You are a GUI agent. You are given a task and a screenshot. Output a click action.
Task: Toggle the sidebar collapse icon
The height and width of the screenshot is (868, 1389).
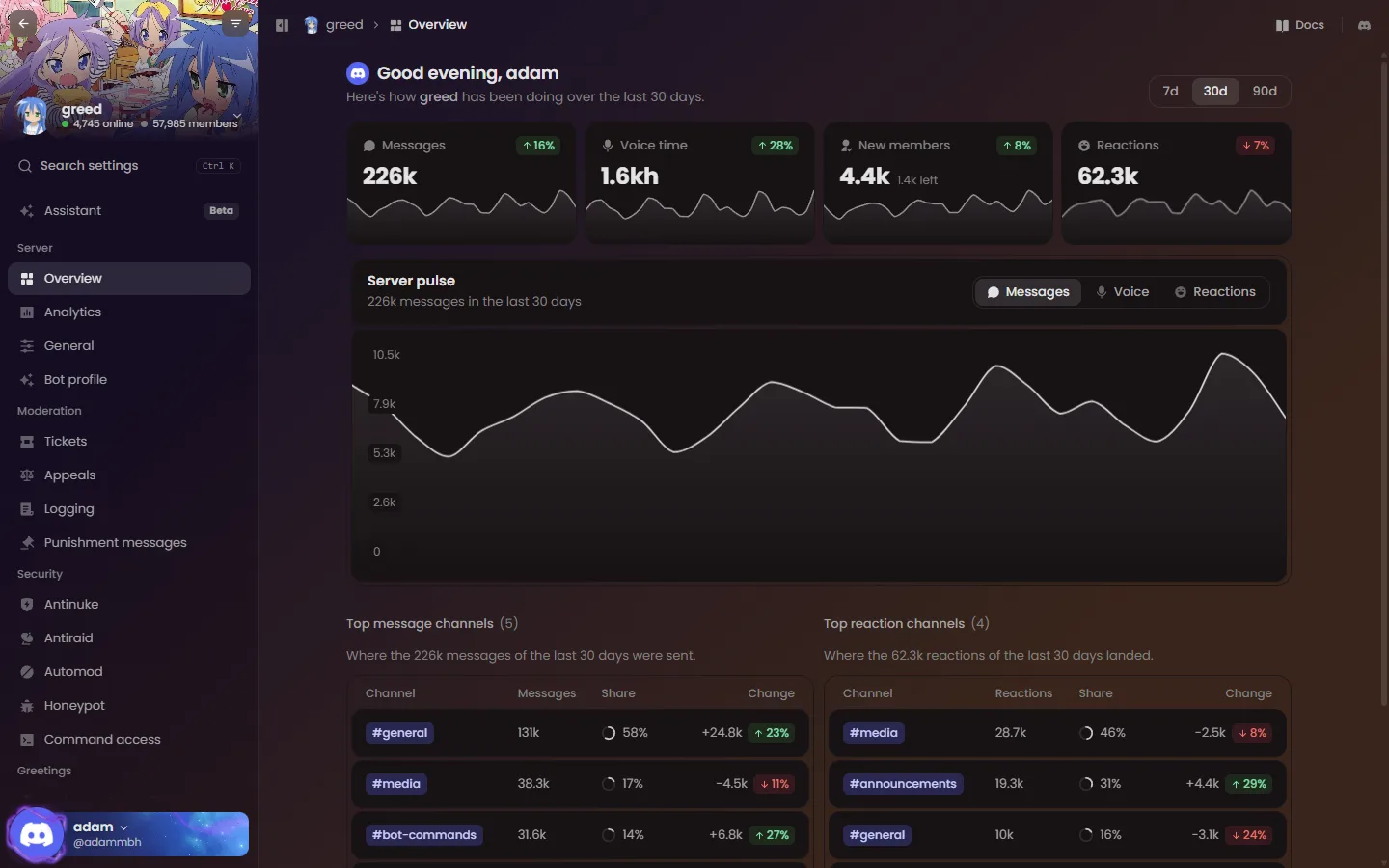pos(282,25)
